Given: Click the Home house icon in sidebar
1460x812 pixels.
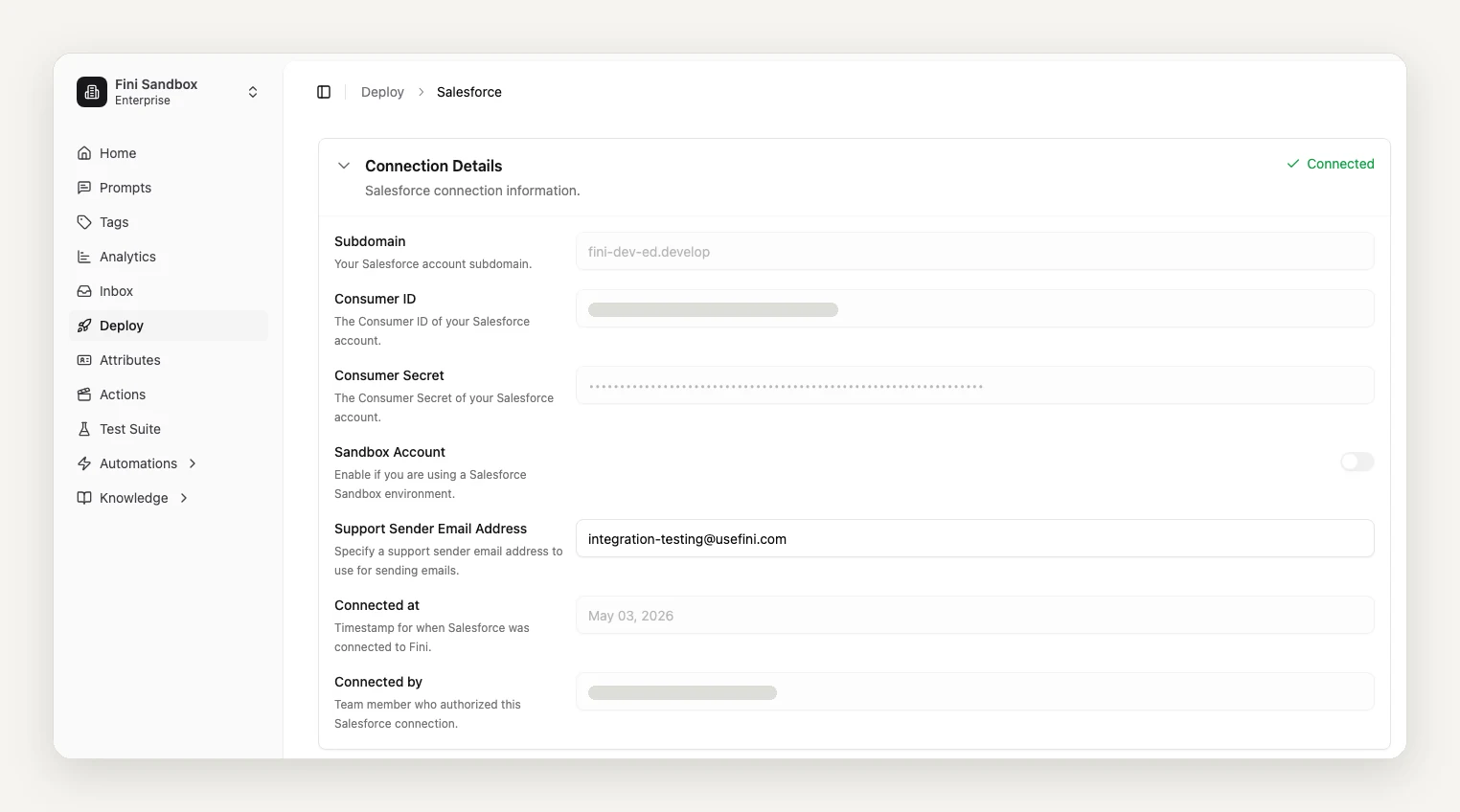Looking at the screenshot, I should point(84,153).
